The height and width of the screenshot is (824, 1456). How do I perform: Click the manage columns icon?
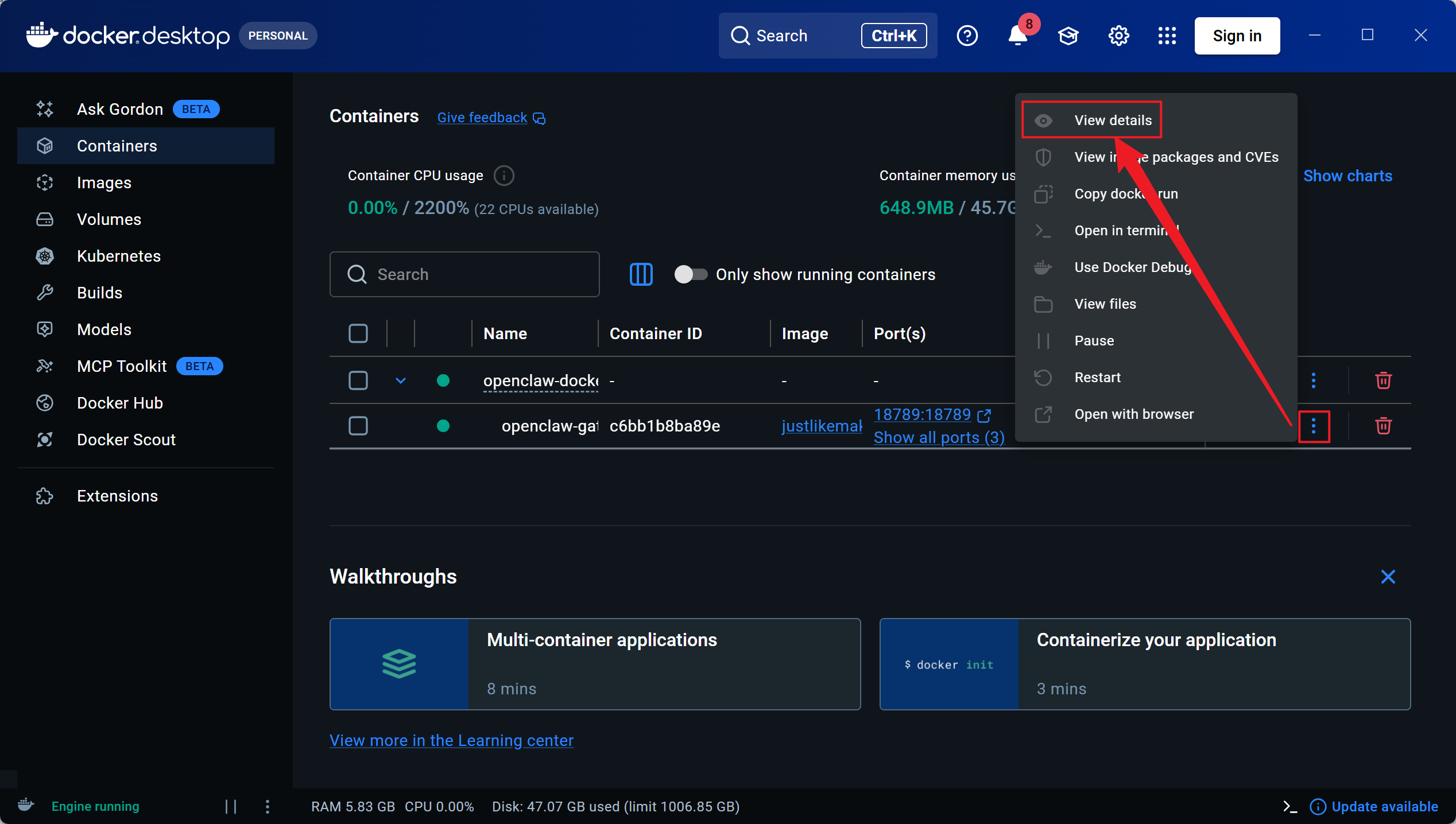pos(641,274)
